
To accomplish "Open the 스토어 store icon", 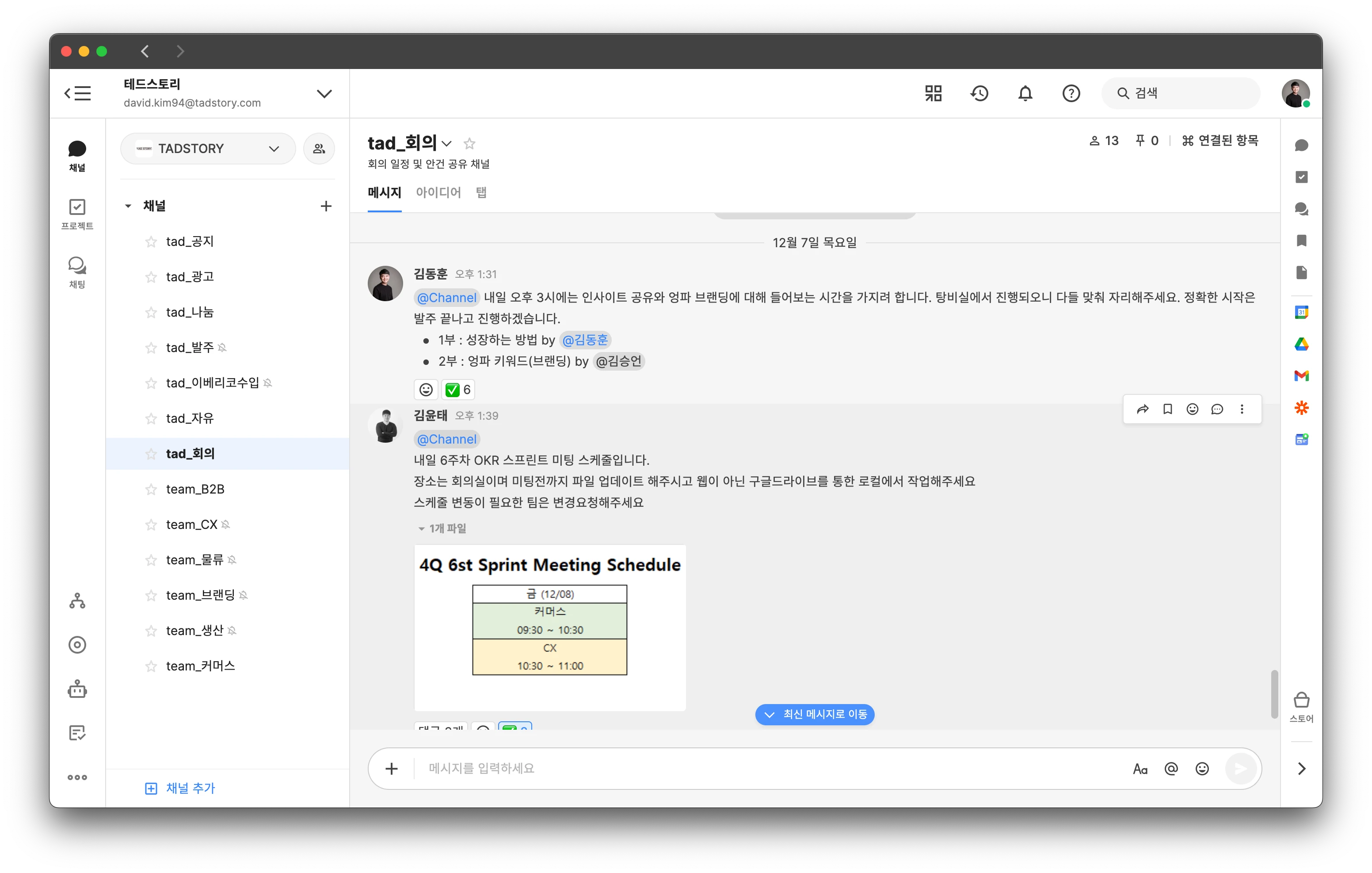I will 1301,707.
